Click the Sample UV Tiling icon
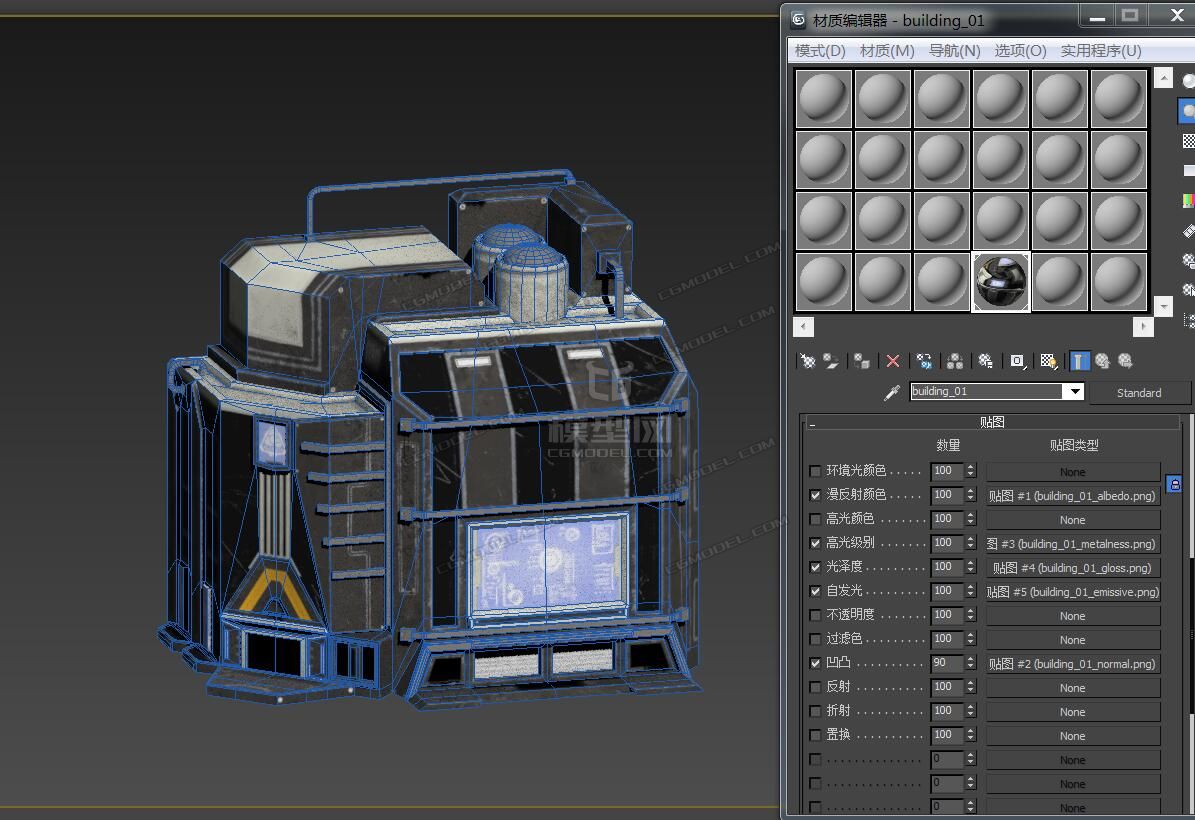The height and width of the screenshot is (820, 1195). pos(1187,171)
